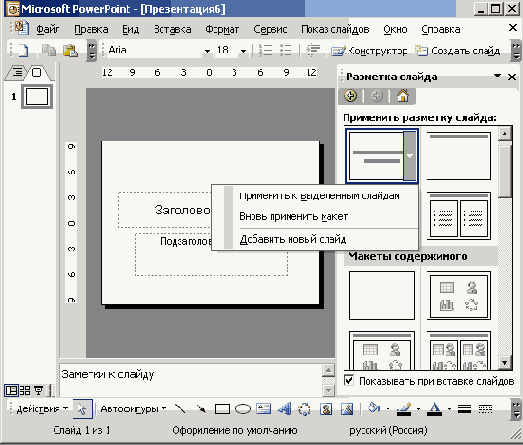Image resolution: width=523 pixels, height=445 pixels.
Task: Select the title and content layout
Action: coord(382,350)
